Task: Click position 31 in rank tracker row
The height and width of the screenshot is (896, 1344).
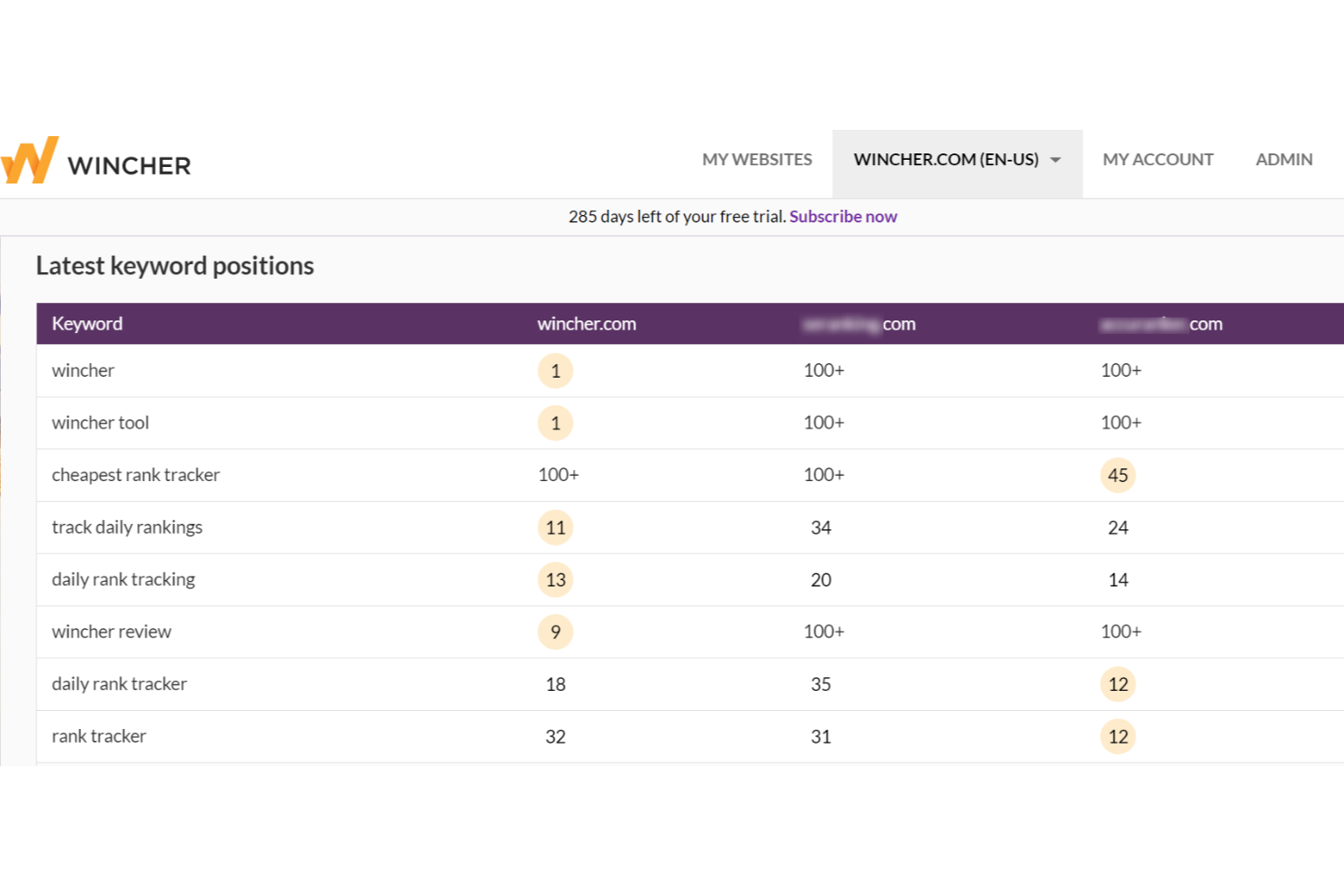Action: pos(821,737)
